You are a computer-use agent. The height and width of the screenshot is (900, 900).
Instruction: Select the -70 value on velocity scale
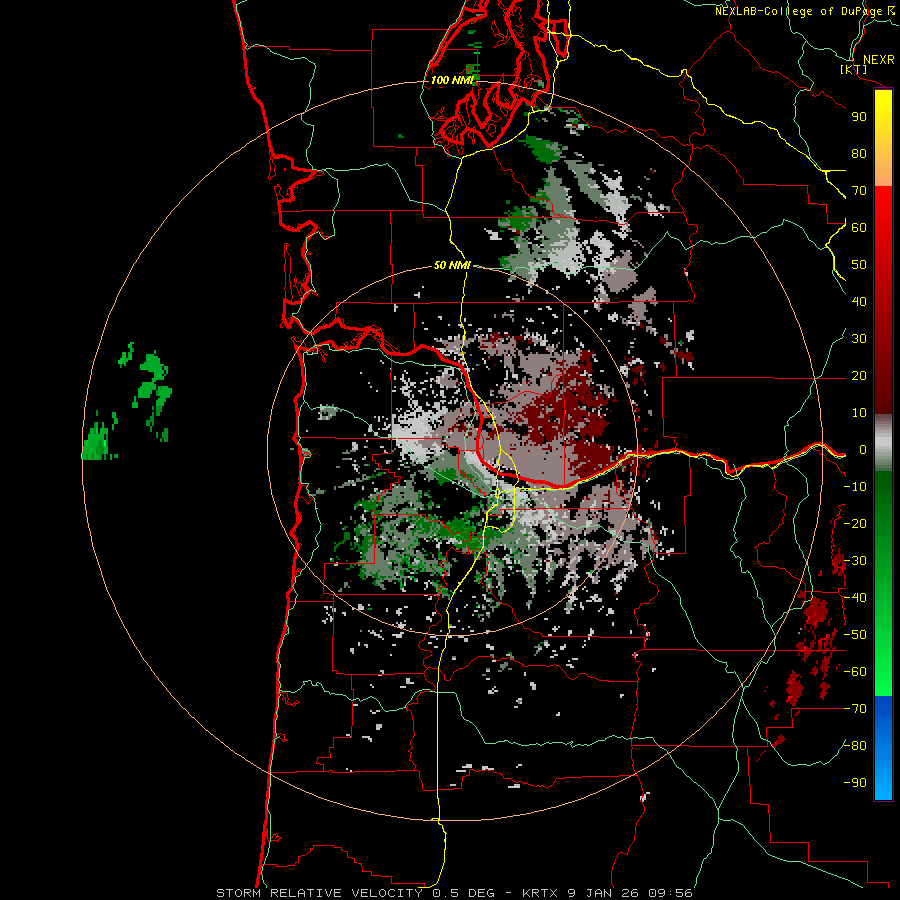point(855,709)
